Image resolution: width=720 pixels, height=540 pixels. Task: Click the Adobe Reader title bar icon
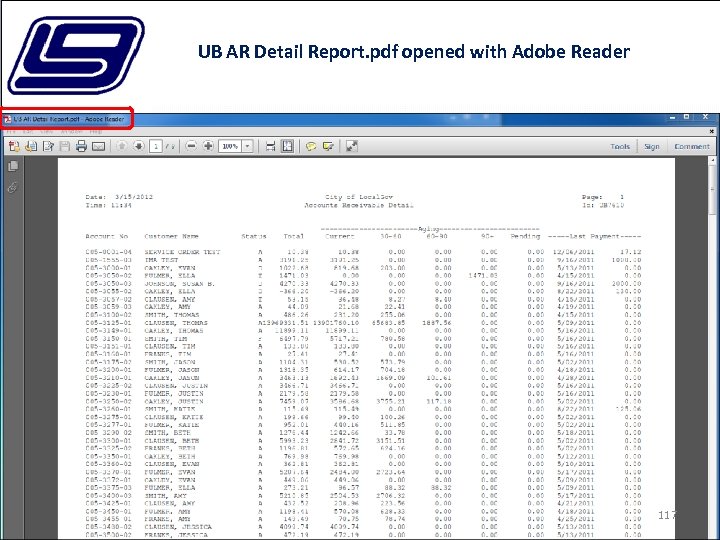click(x=8, y=119)
